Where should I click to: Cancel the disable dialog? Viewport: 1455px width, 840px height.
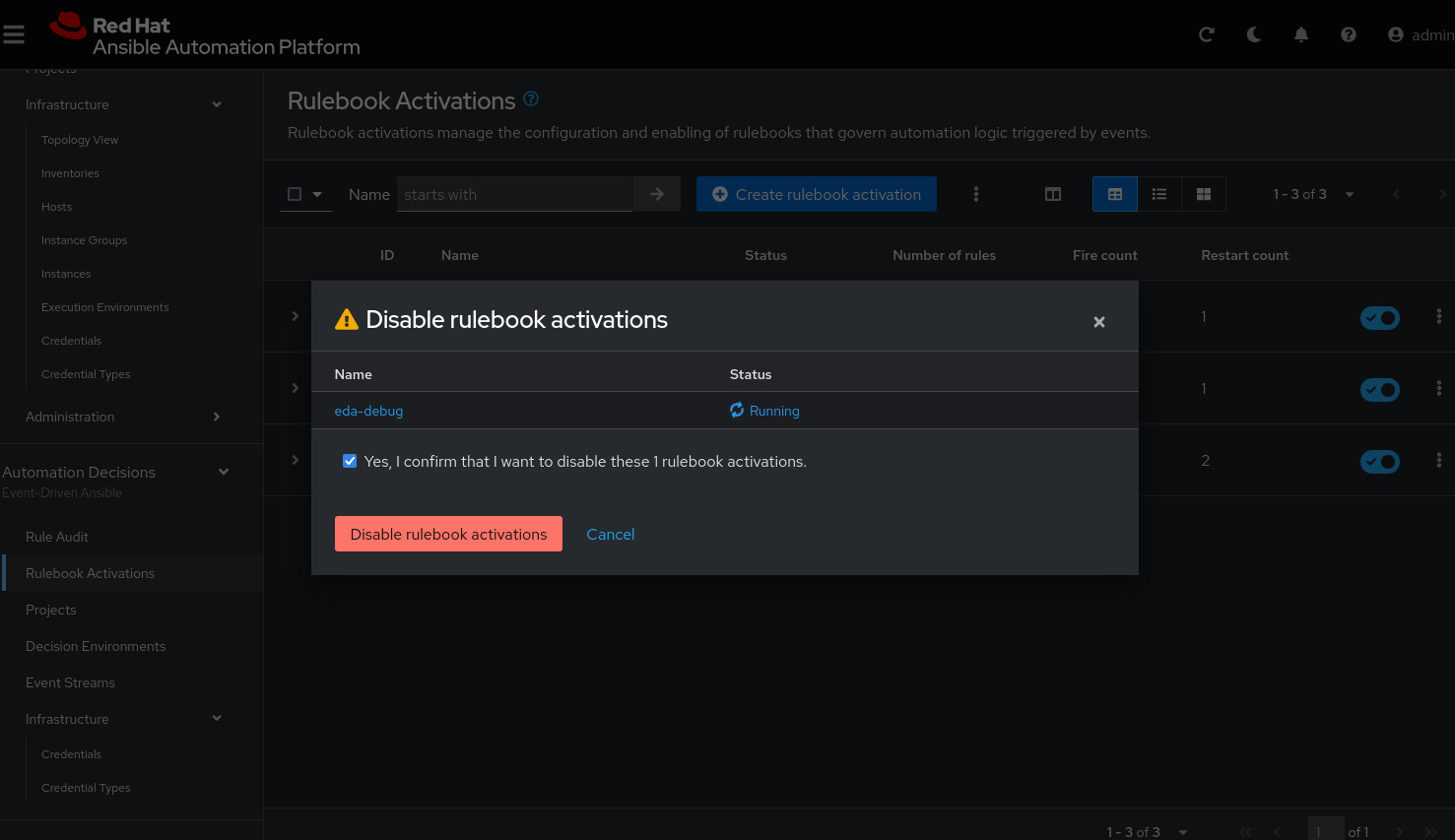[x=611, y=534]
